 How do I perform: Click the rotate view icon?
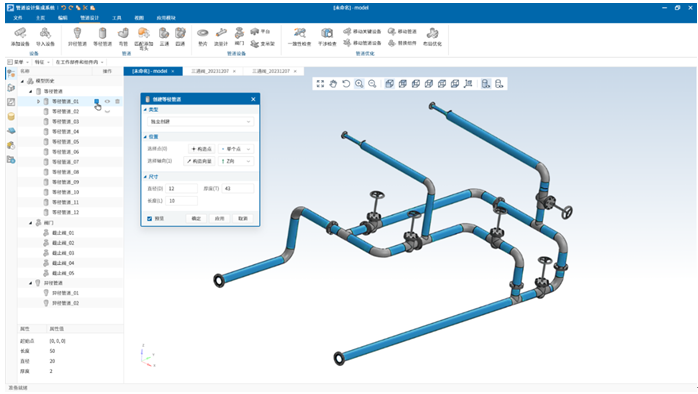346,84
